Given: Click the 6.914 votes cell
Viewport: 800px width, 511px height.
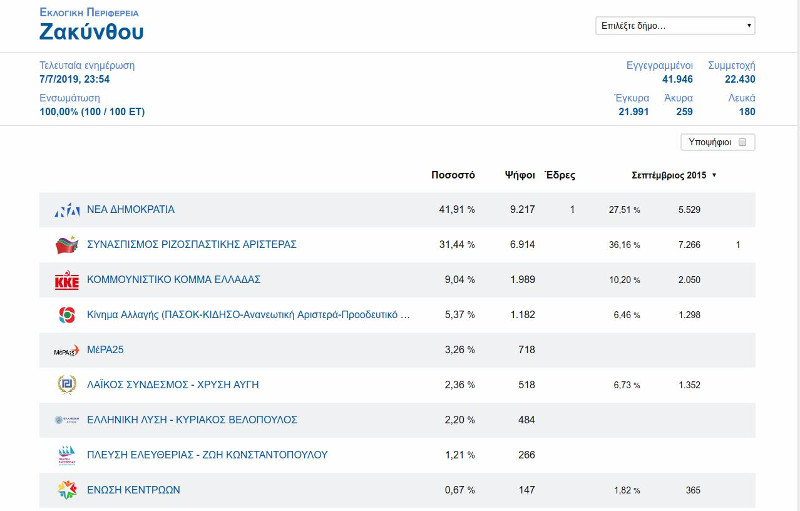Looking at the screenshot, I should coord(522,244).
